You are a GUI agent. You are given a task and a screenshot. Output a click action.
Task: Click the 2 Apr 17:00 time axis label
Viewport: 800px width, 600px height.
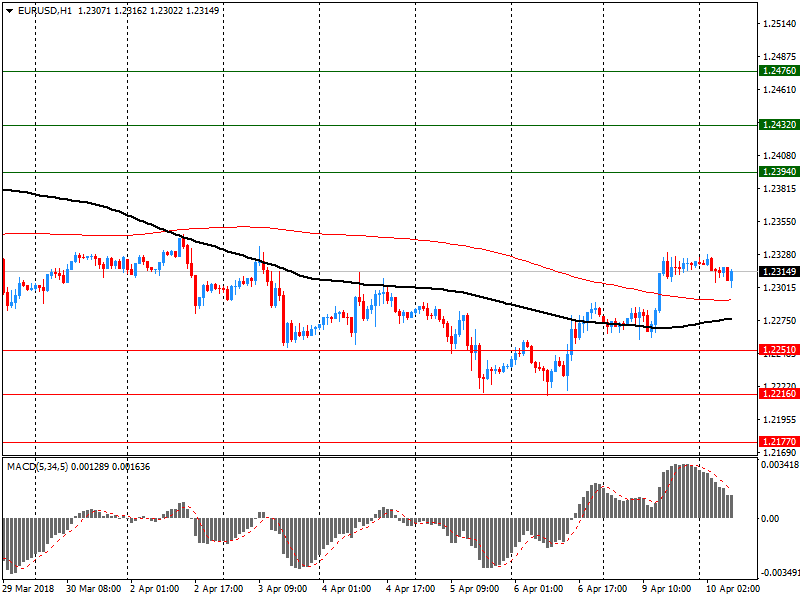click(x=218, y=588)
